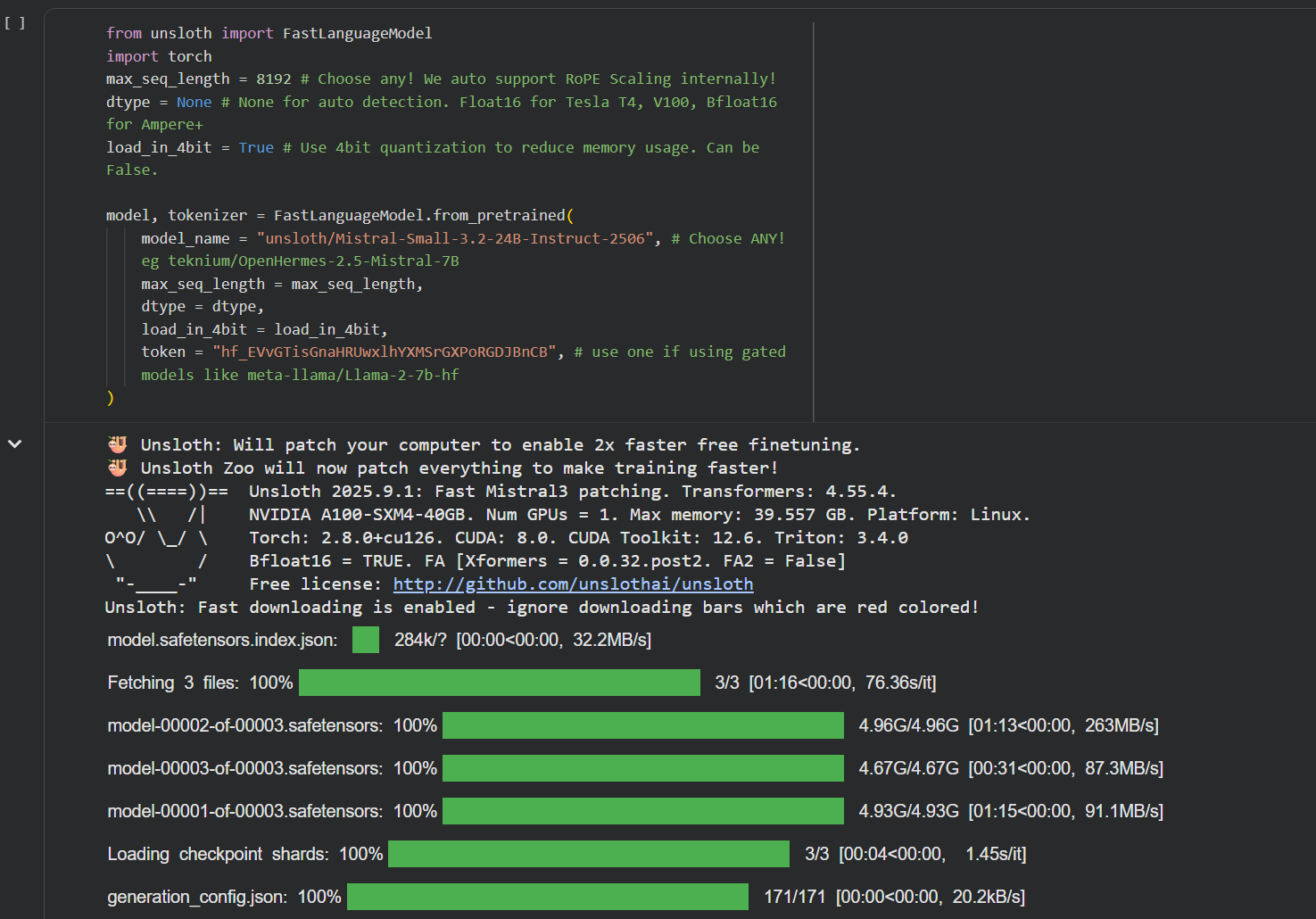The width and height of the screenshot is (1316, 919).
Task: Click the model-00002-of-00003.safetensors progress bar
Action: 643,725
